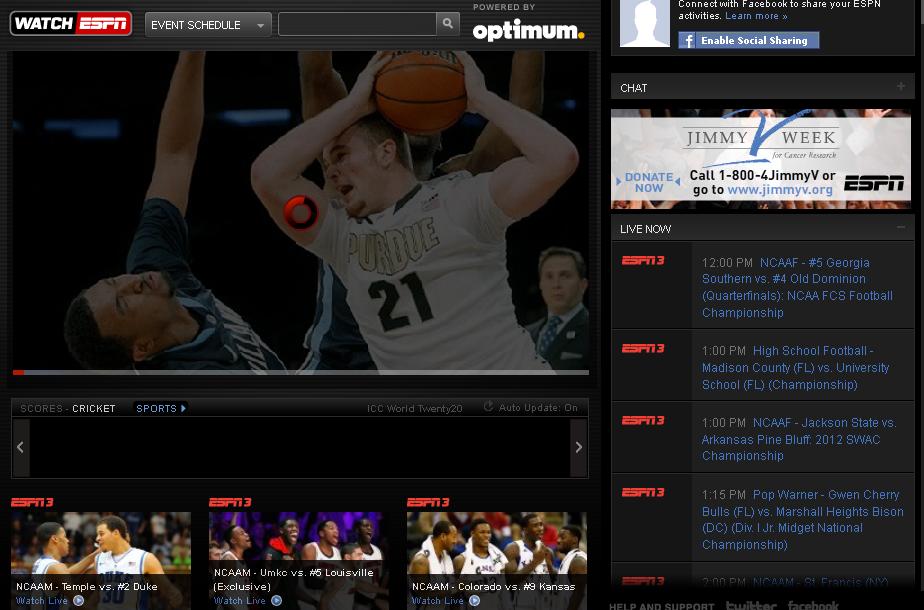Click the Facebook profile avatar placeholder
Viewport: 924px width, 610px height.
(x=645, y=24)
